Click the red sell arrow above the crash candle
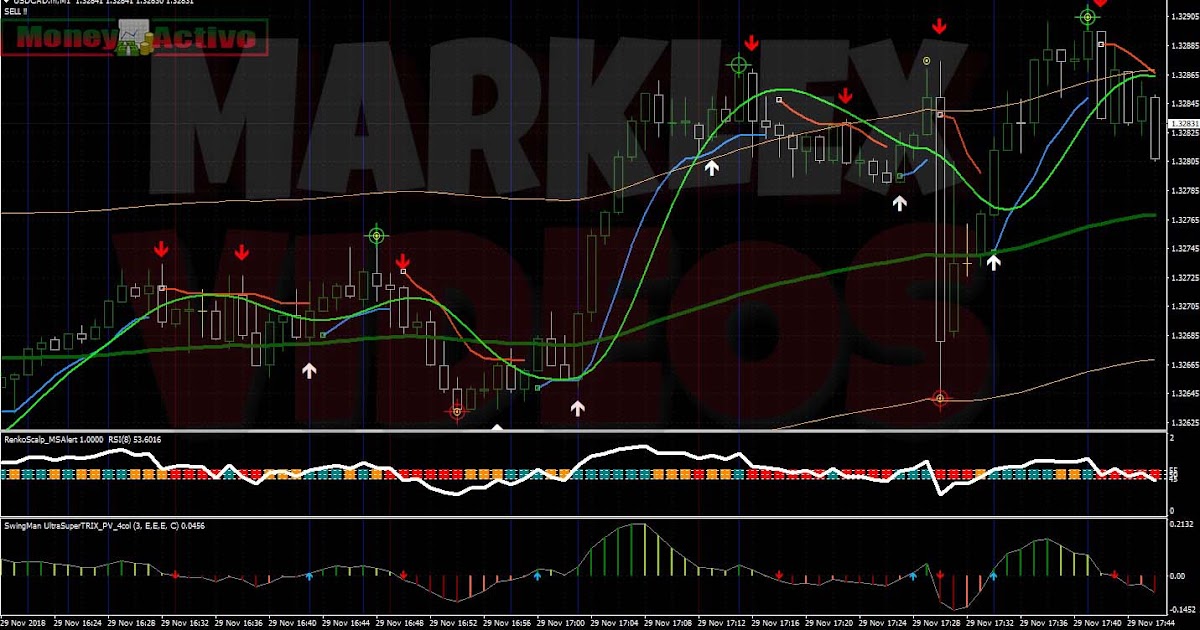Screen dimensions: 1200x630 pyautogui.click(x=939, y=25)
